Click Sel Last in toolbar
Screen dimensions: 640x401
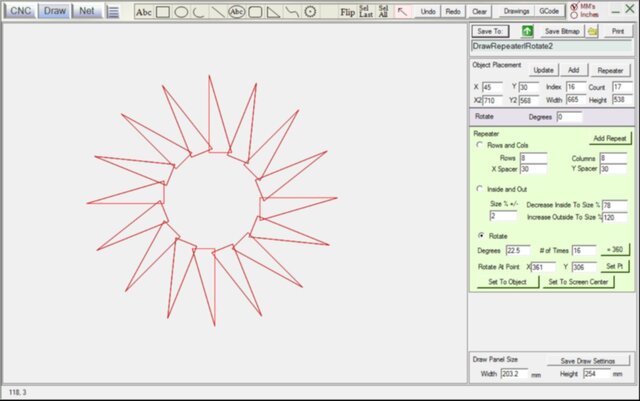pos(366,11)
